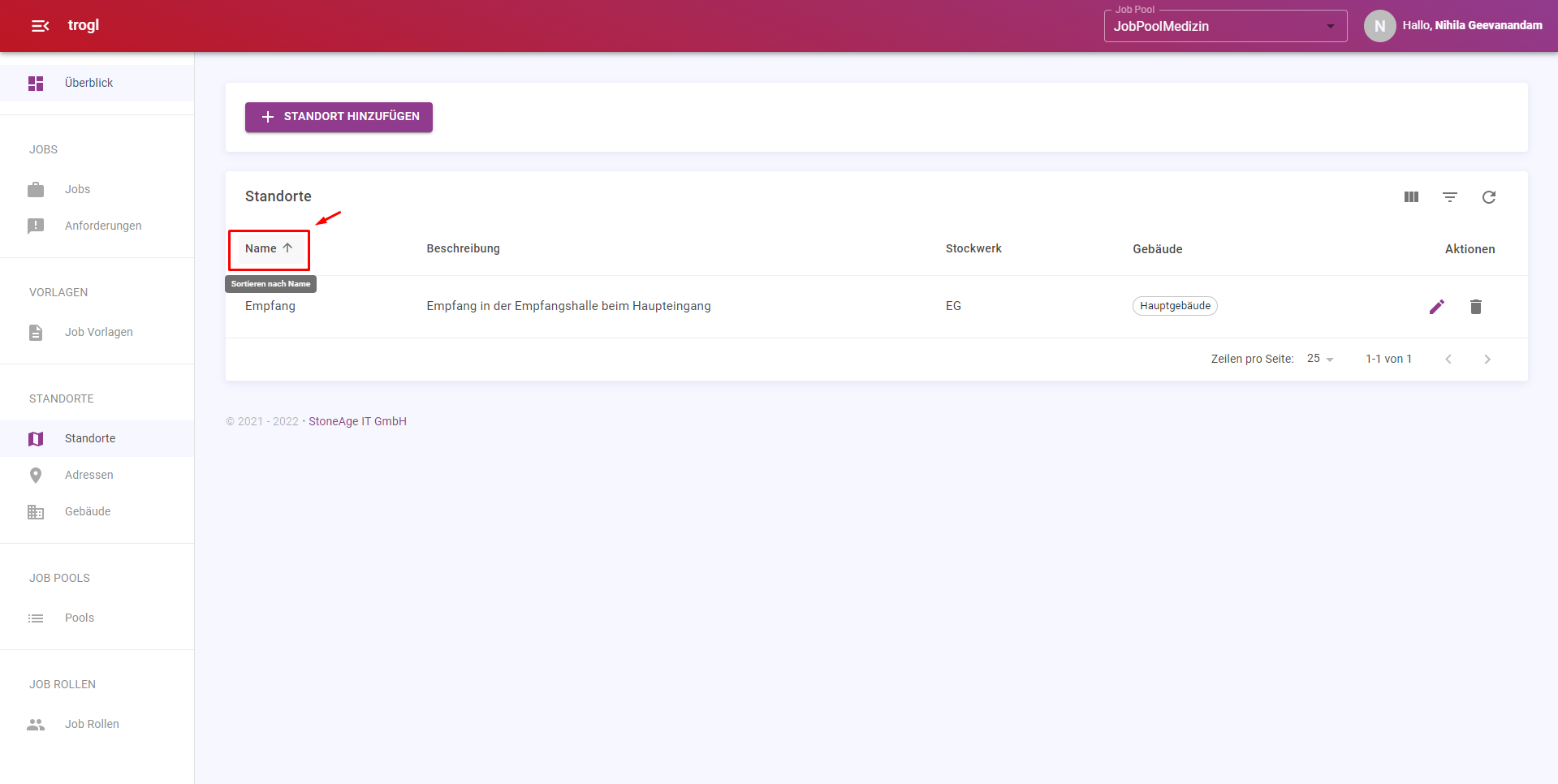Image resolution: width=1558 pixels, height=784 pixels.
Task: Open Adressen in the sidebar
Action: click(97, 475)
